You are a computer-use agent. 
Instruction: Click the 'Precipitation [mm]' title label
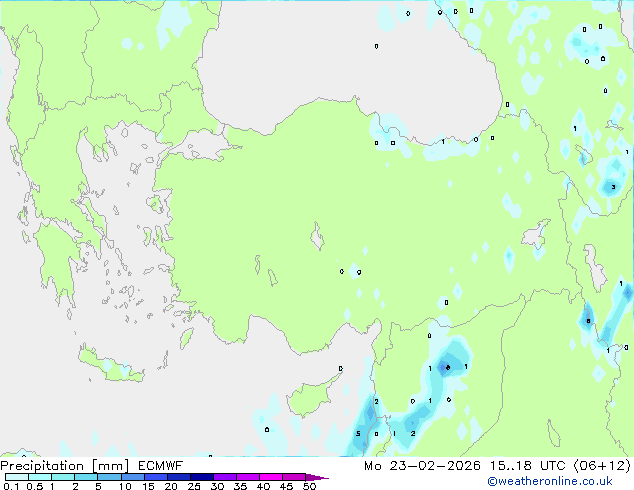pyautogui.click(x=64, y=466)
